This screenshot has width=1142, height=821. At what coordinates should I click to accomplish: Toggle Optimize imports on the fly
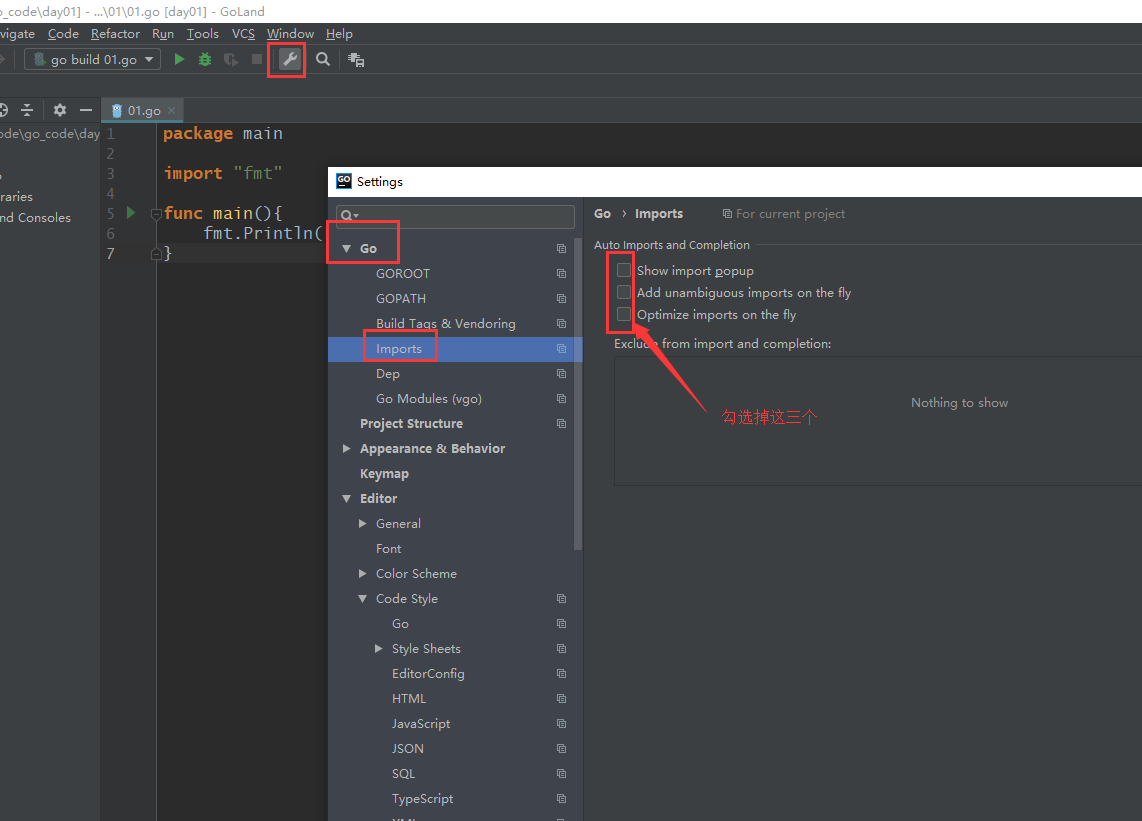[624, 314]
